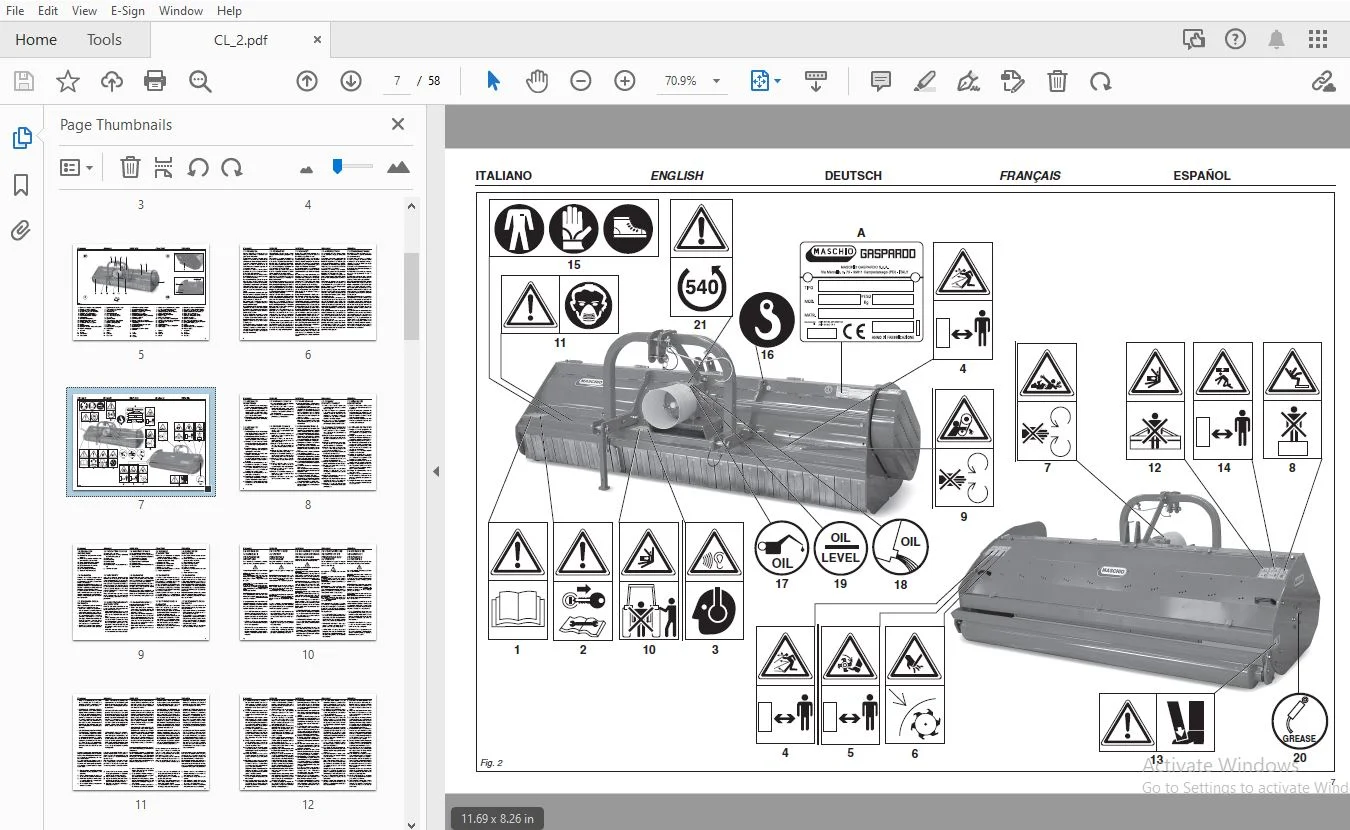This screenshot has height=830, width=1350.
Task: Adjust the thumbnail size slider
Action: [x=338, y=166]
